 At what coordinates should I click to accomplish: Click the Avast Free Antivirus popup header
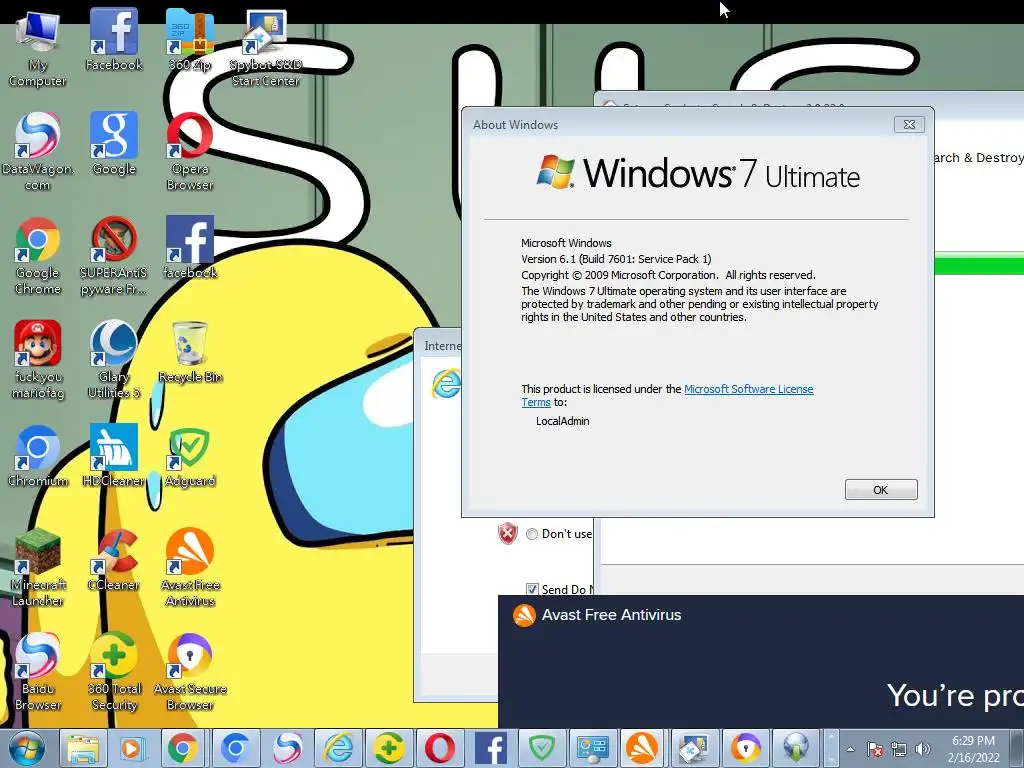click(611, 615)
